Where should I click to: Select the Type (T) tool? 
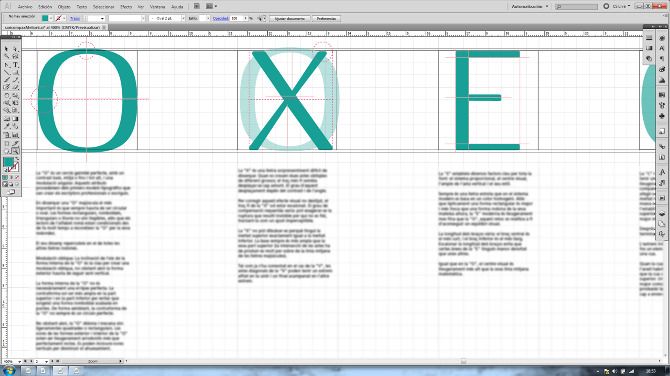15,65
